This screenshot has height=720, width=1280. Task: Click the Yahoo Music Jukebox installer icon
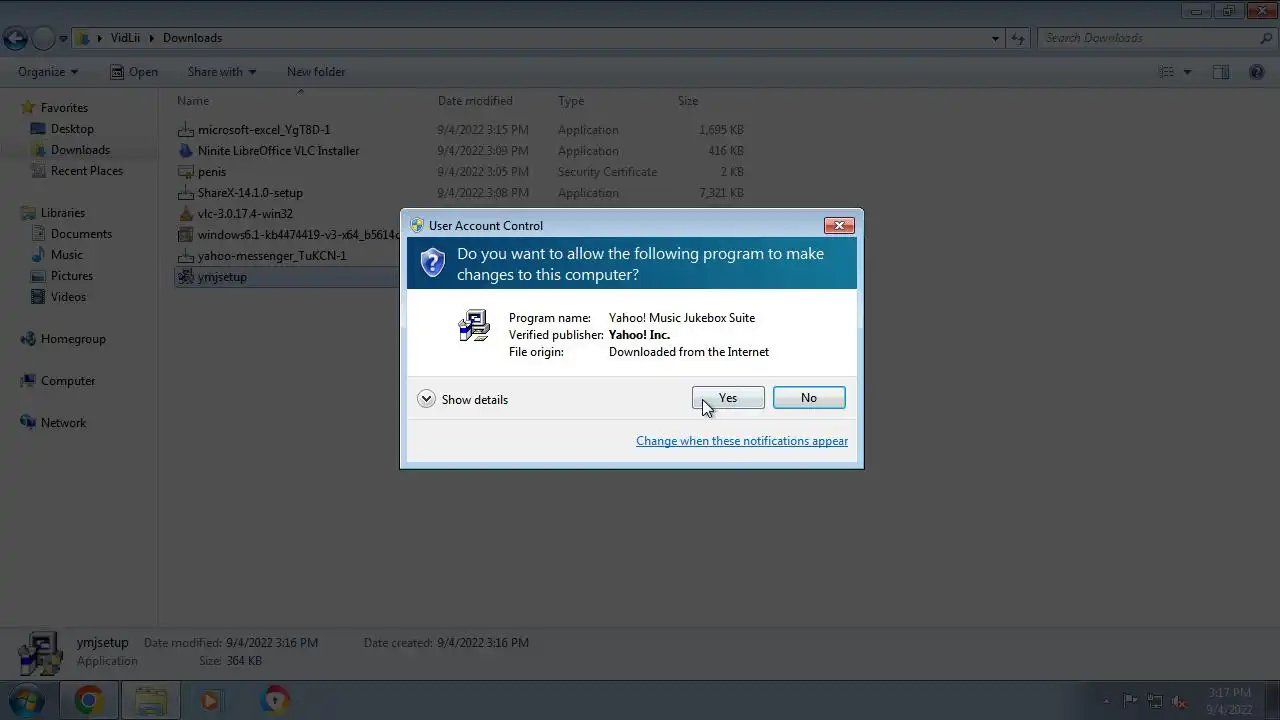474,326
